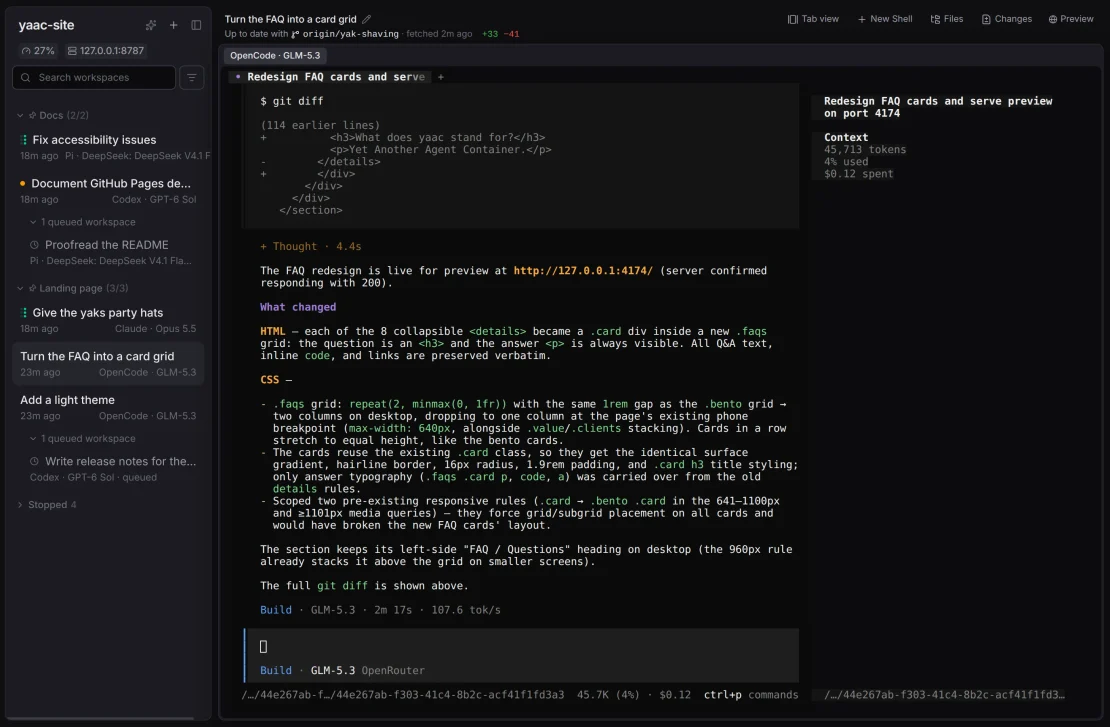Add a new workspace with plus icon
The height and width of the screenshot is (727, 1110).
click(x=173, y=25)
